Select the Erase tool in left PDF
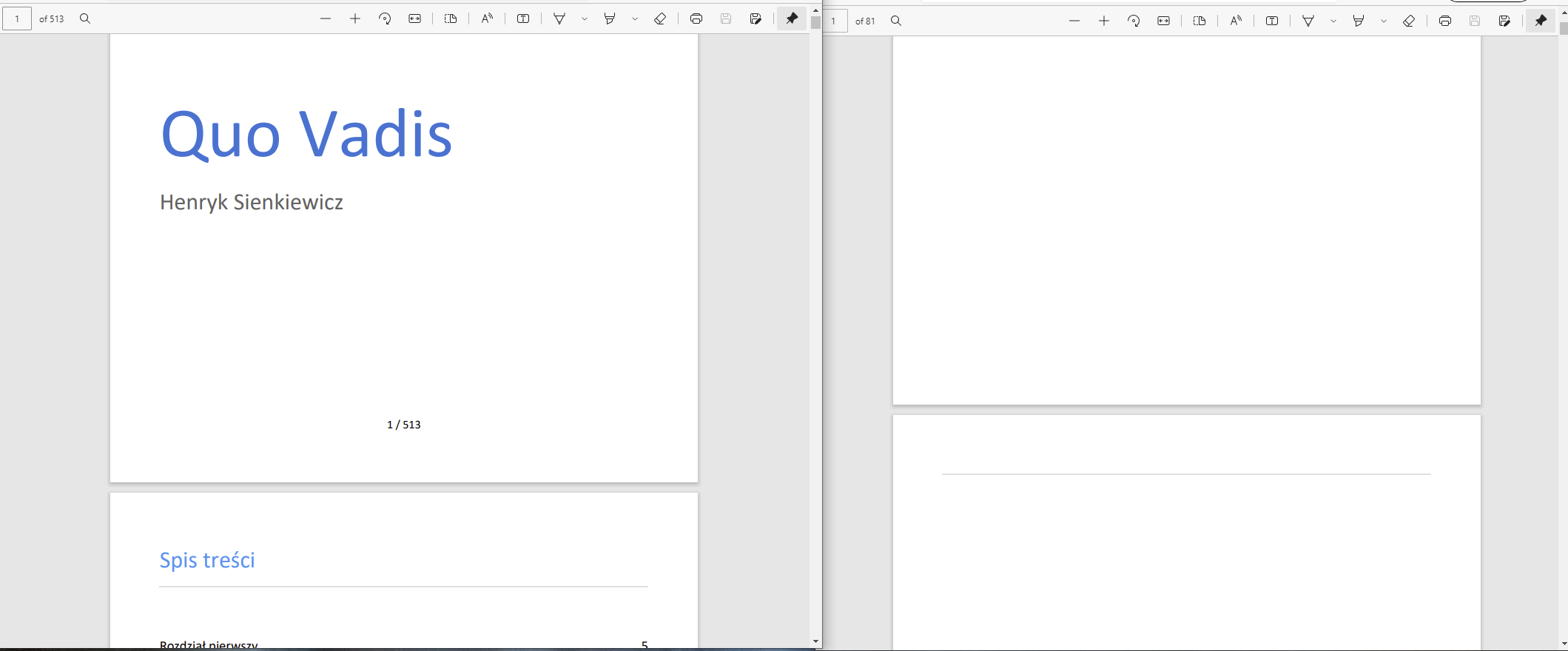 point(660,18)
